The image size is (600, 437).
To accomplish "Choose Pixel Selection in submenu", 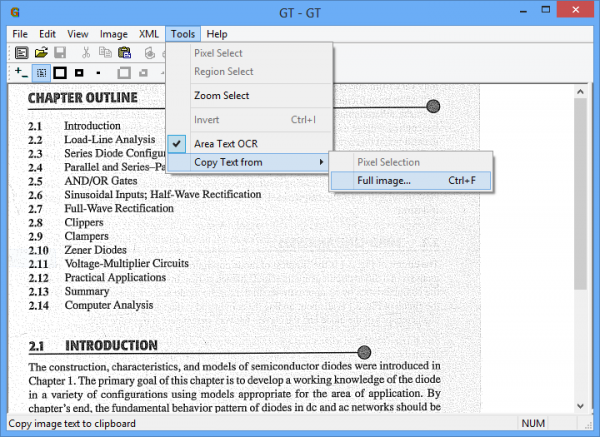I will (x=411, y=162).
